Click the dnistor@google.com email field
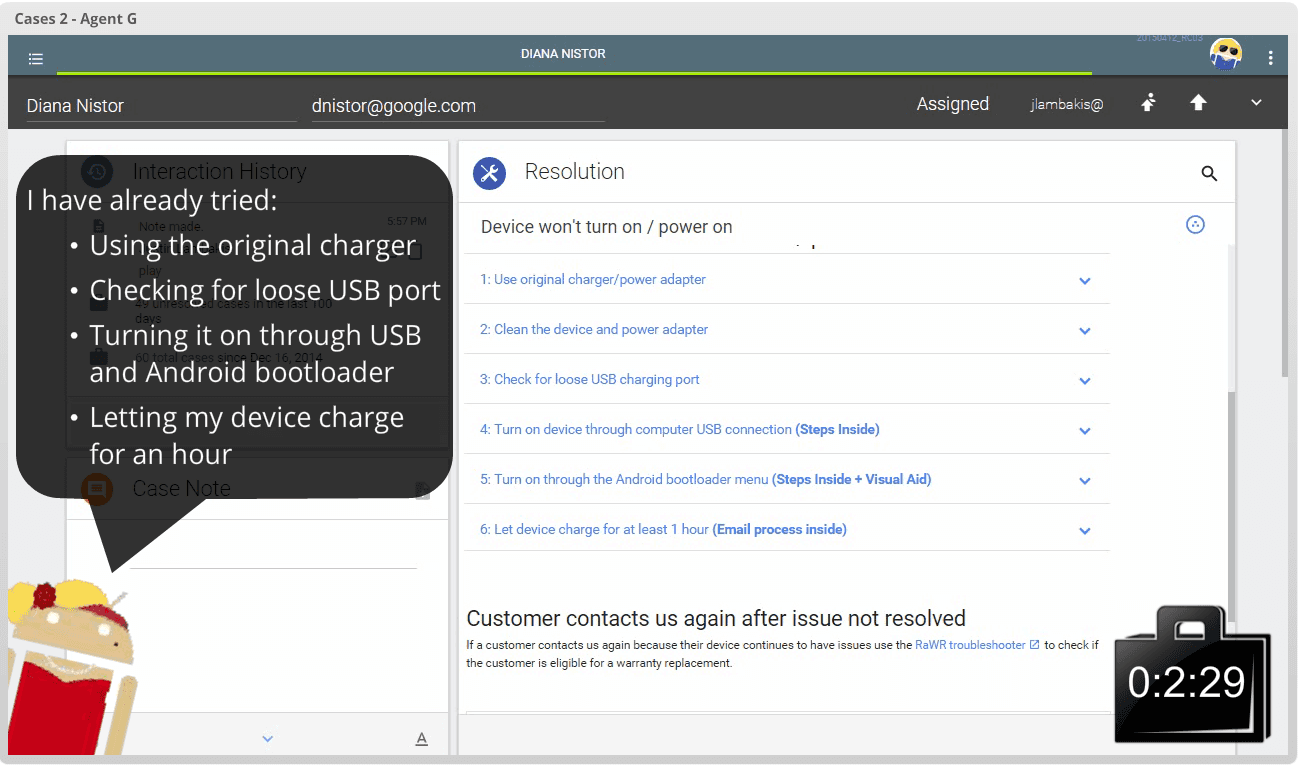Screen dimensions: 1298x767 pyautogui.click(x=458, y=106)
